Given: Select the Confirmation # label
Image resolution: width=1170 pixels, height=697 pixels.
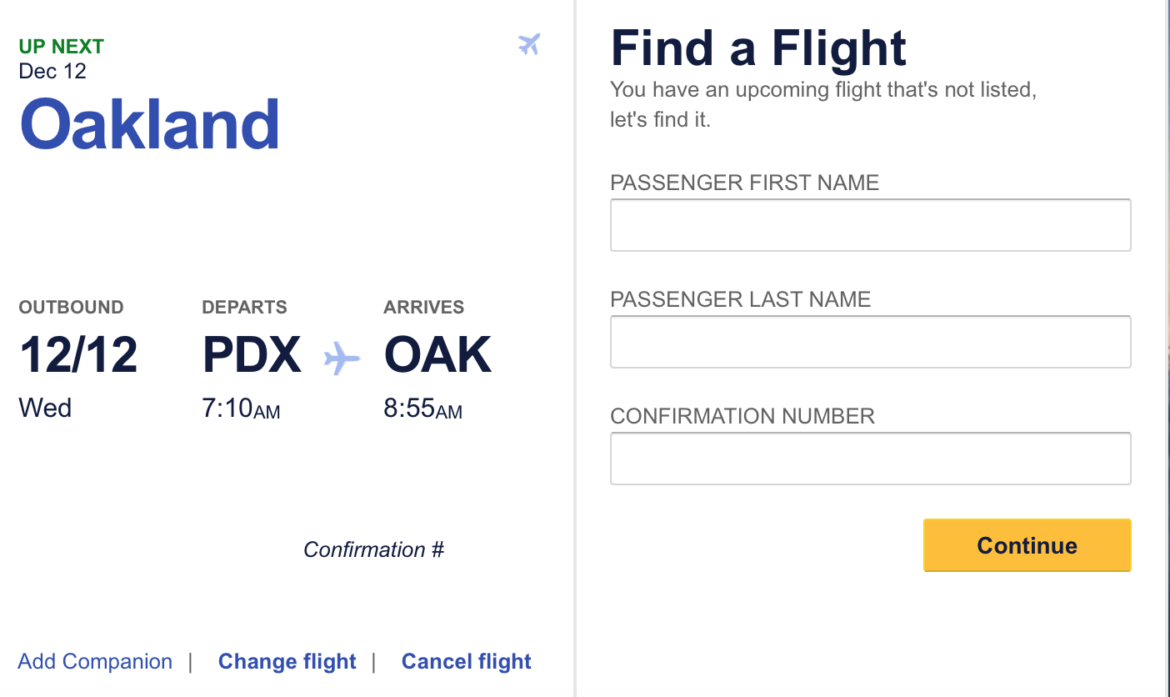Looking at the screenshot, I should (373, 549).
